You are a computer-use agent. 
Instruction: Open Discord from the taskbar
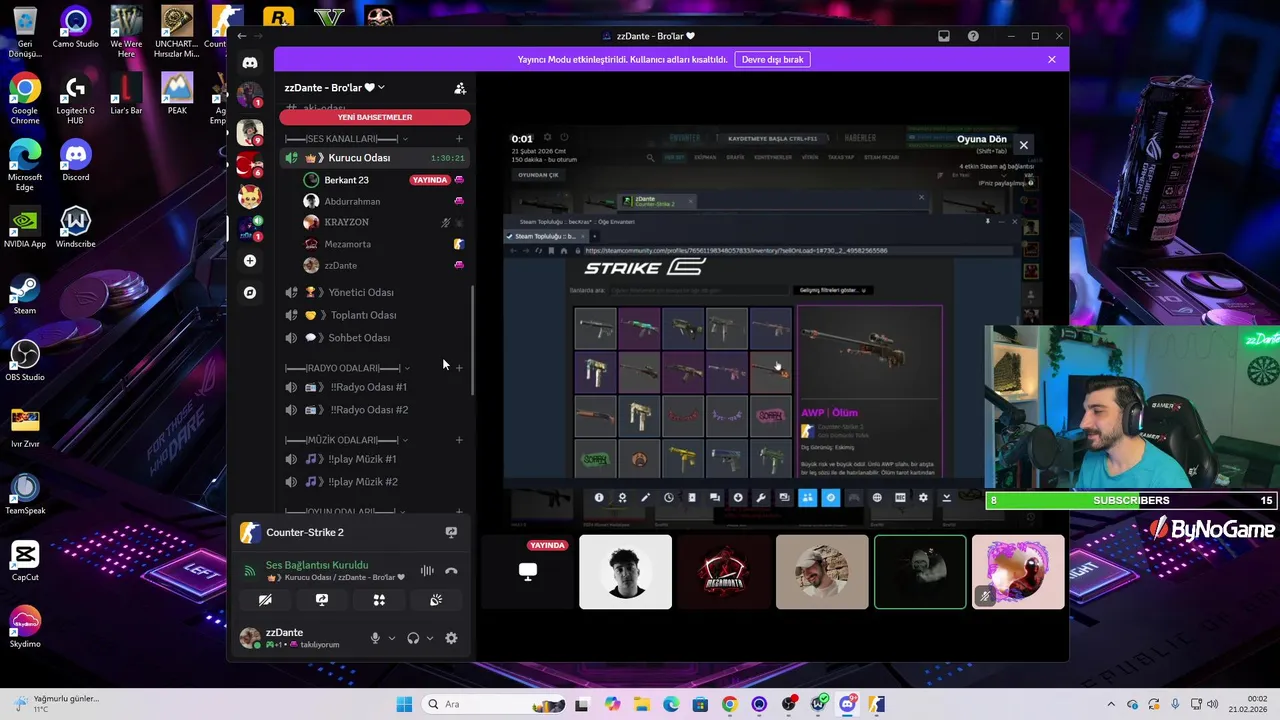848,704
